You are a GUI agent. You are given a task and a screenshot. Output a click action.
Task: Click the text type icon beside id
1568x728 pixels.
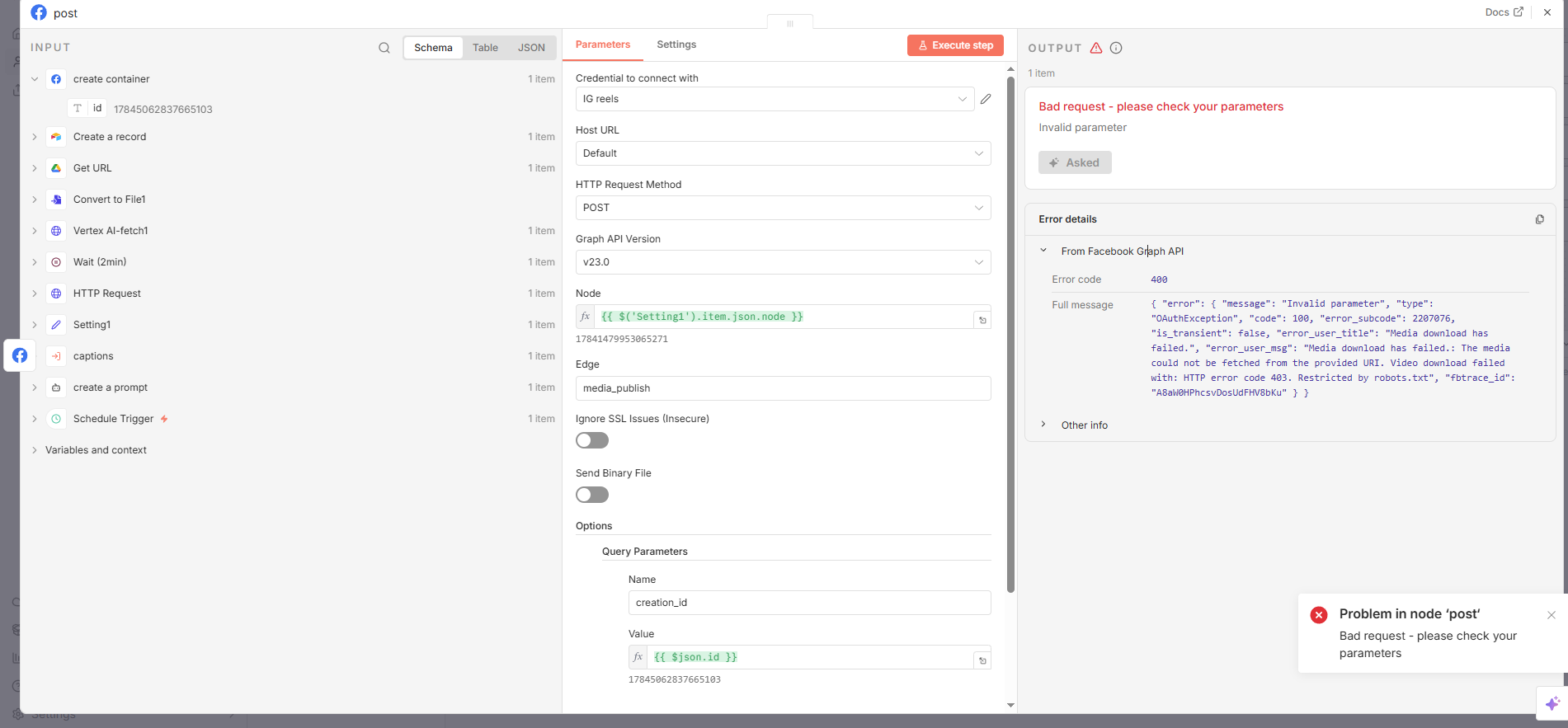(78, 108)
